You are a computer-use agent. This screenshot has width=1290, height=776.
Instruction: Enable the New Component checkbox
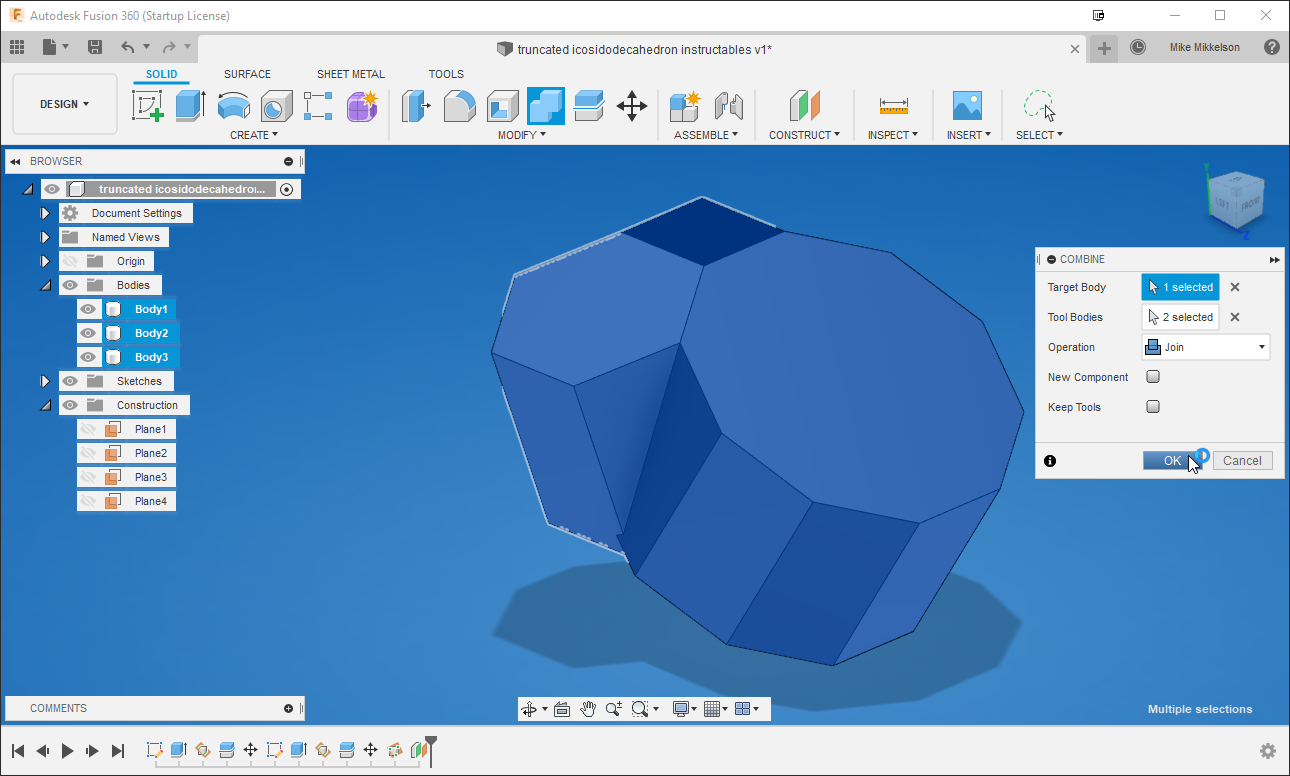(x=1153, y=376)
